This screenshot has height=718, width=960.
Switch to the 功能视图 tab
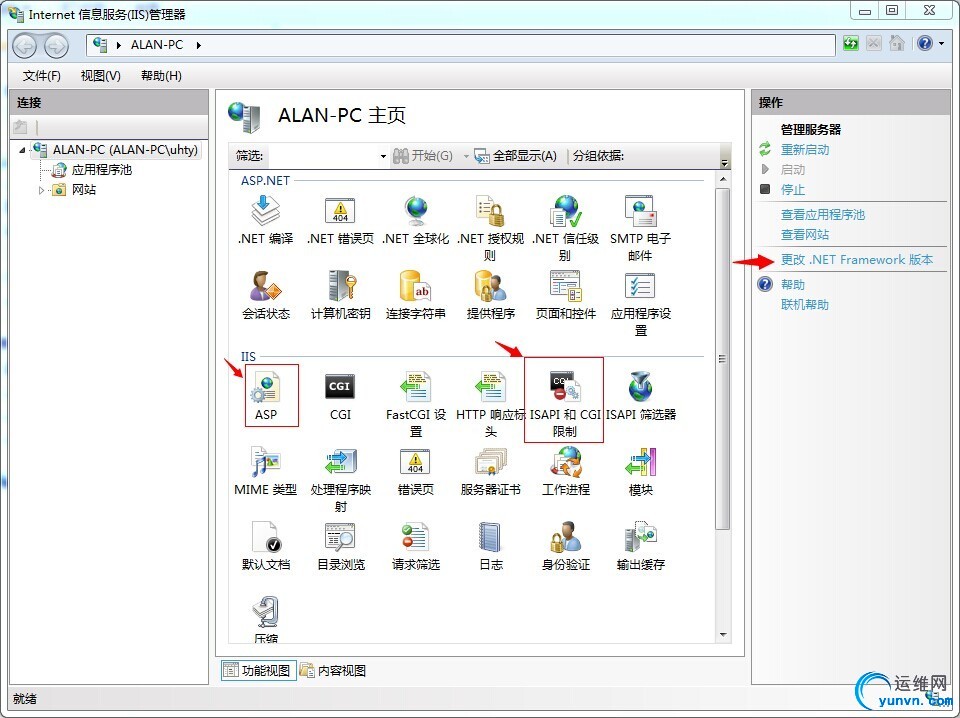tap(258, 670)
